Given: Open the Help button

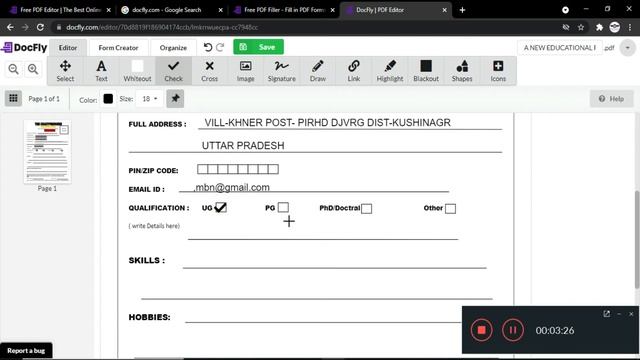Looking at the screenshot, I should pos(611,99).
